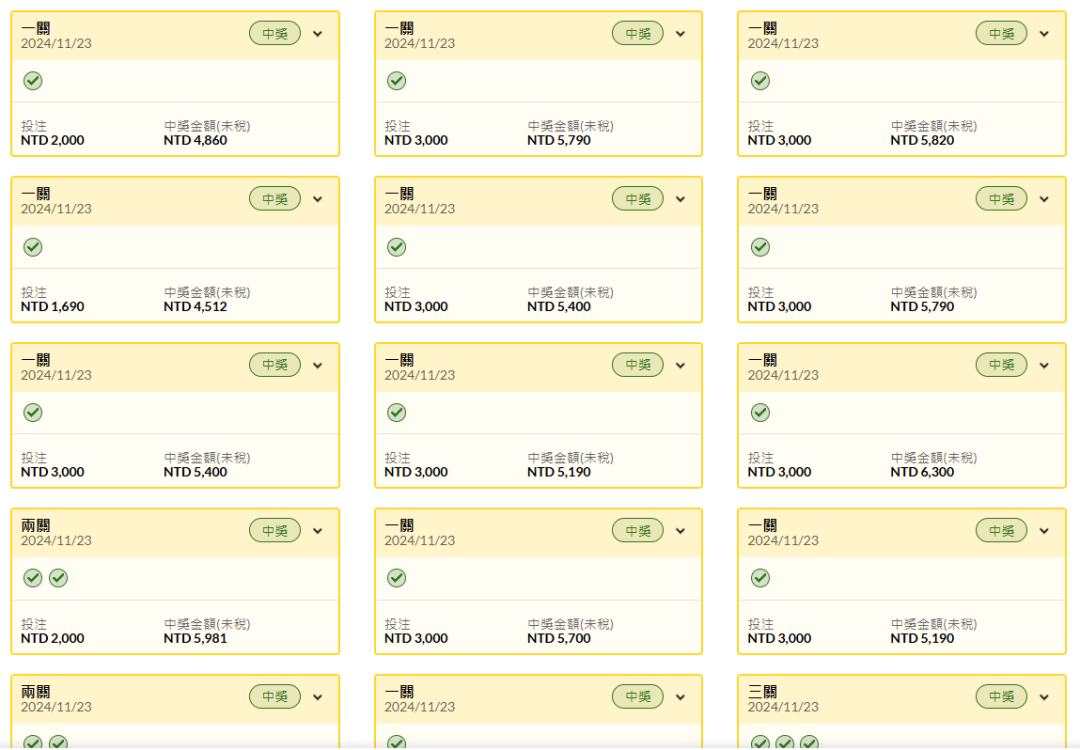Viewport: 1080px width, 750px height.
Task: Click the NTD 3,000 bet on the NTD 5,820 card
Action: point(780,140)
